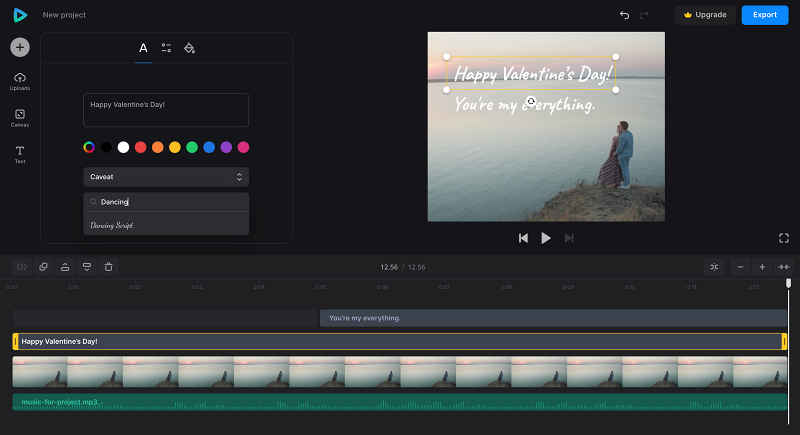Image resolution: width=800 pixels, height=435 pixels.
Task: Click the Export button
Action: tap(765, 15)
